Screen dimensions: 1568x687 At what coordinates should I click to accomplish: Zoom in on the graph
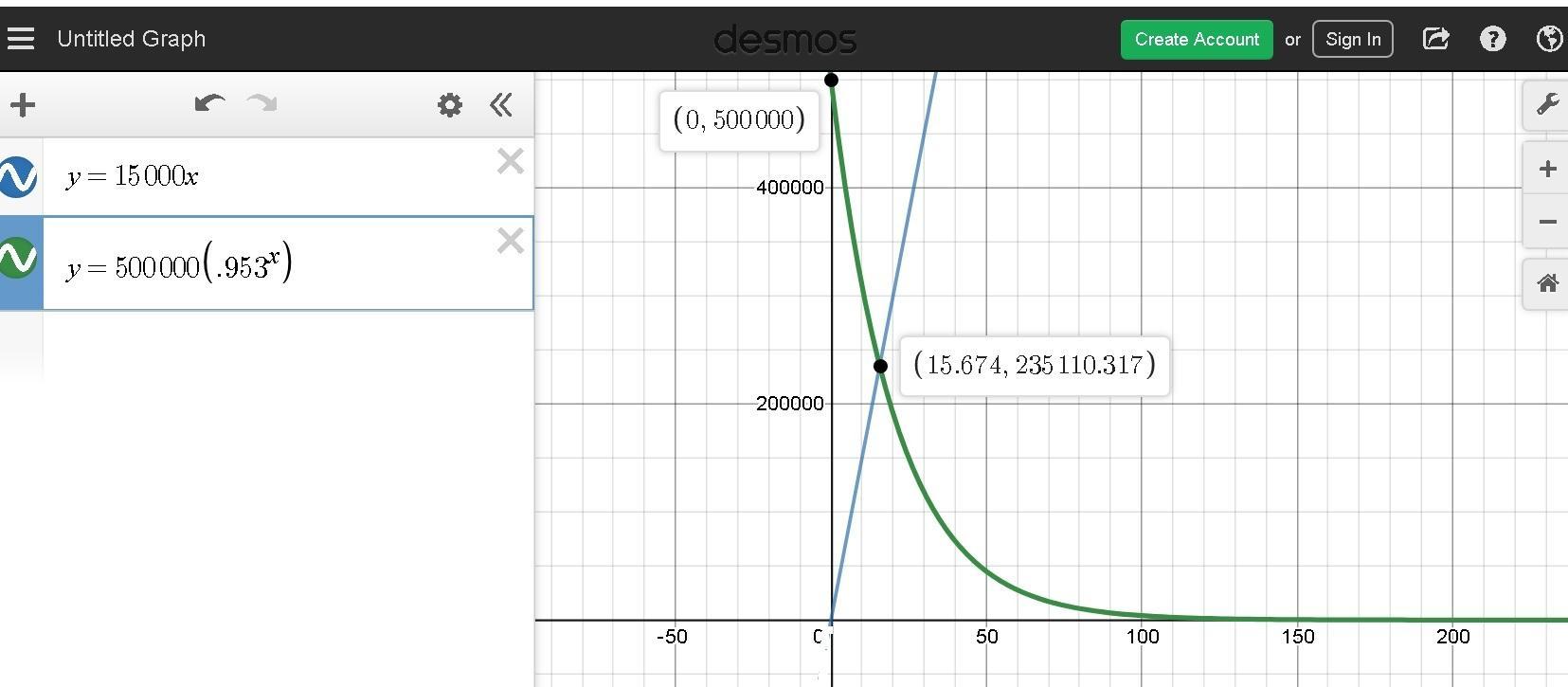pyautogui.click(x=1547, y=169)
